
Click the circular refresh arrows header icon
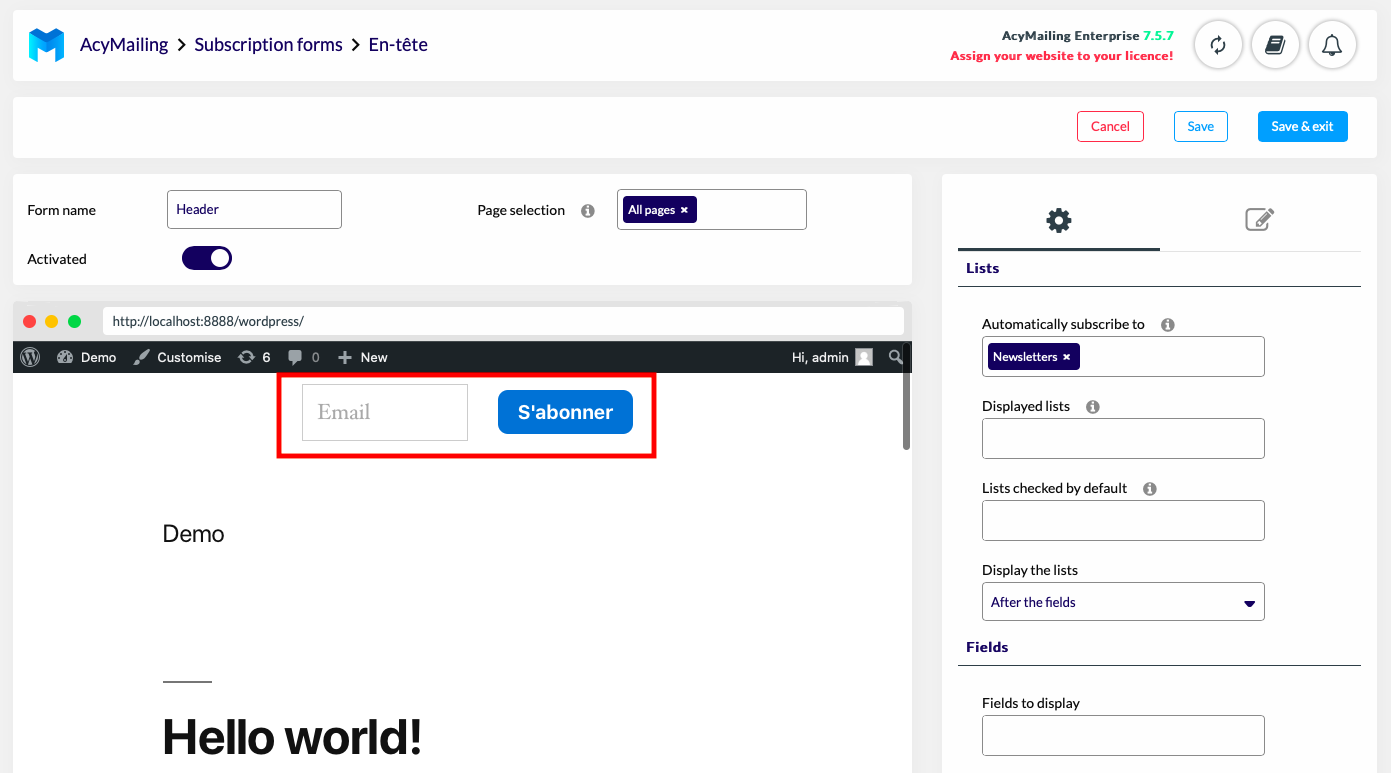point(1218,45)
